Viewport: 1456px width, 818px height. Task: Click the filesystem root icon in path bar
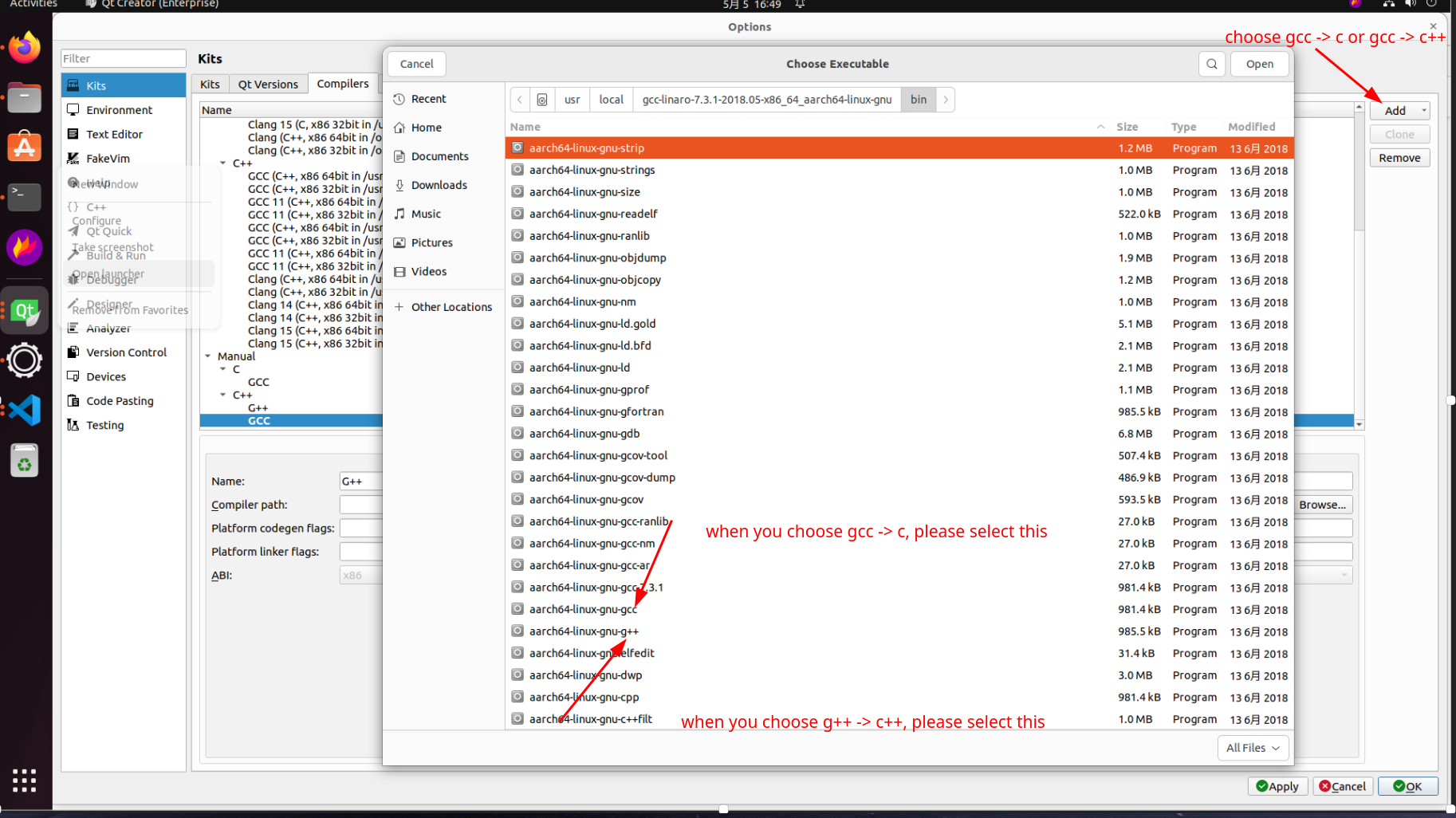(542, 100)
